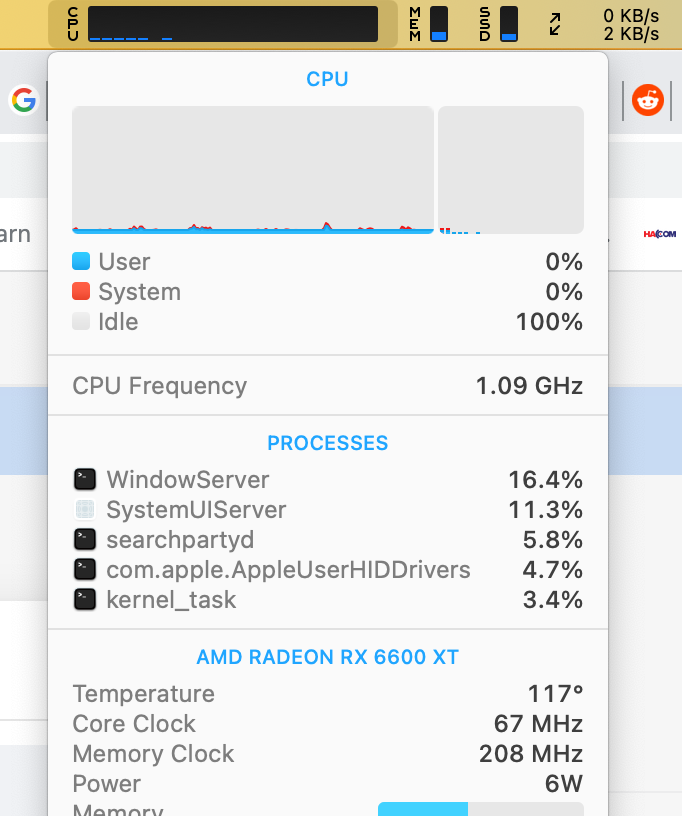This screenshot has width=682, height=816.
Task: Click the Google logo icon
Action: point(23,100)
